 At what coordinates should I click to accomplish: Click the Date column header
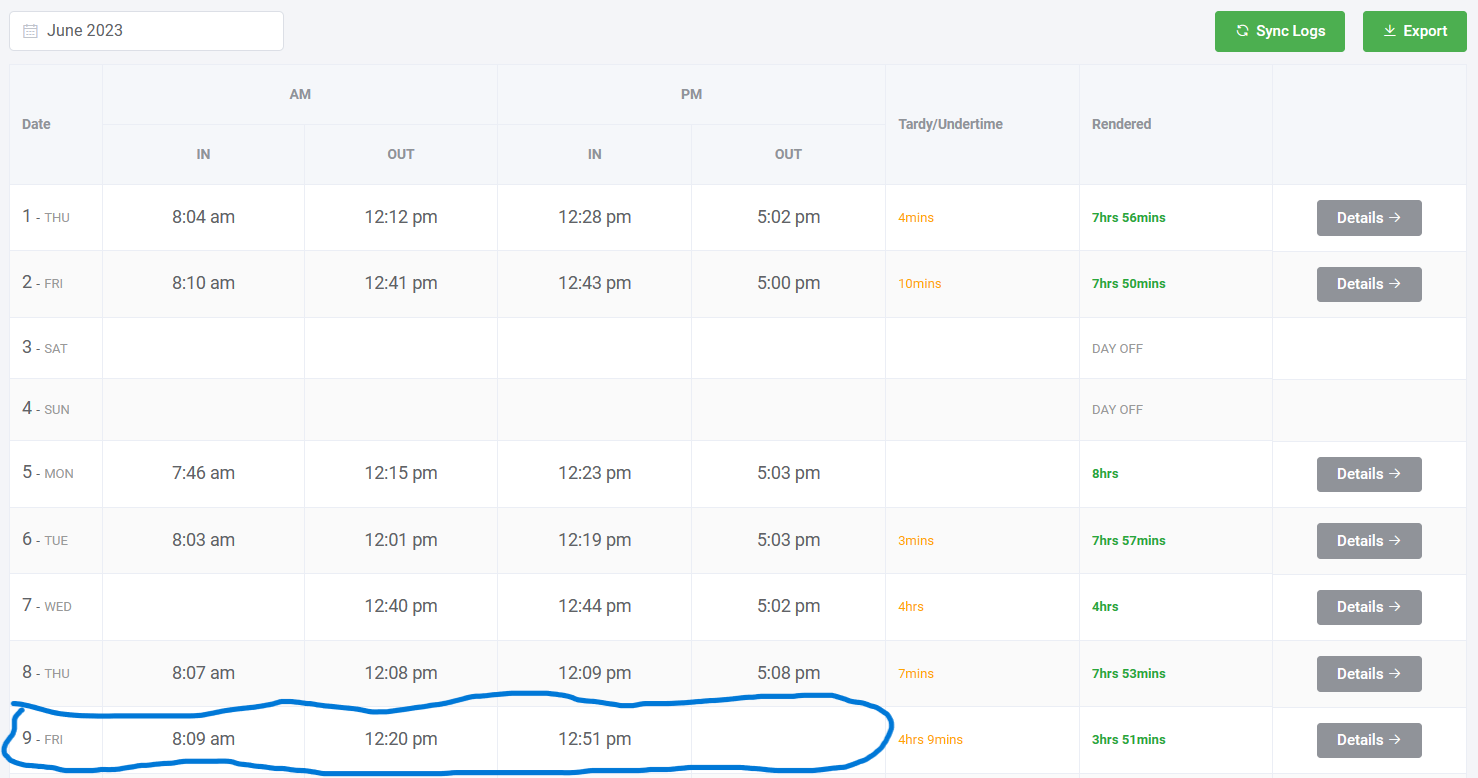(x=36, y=124)
